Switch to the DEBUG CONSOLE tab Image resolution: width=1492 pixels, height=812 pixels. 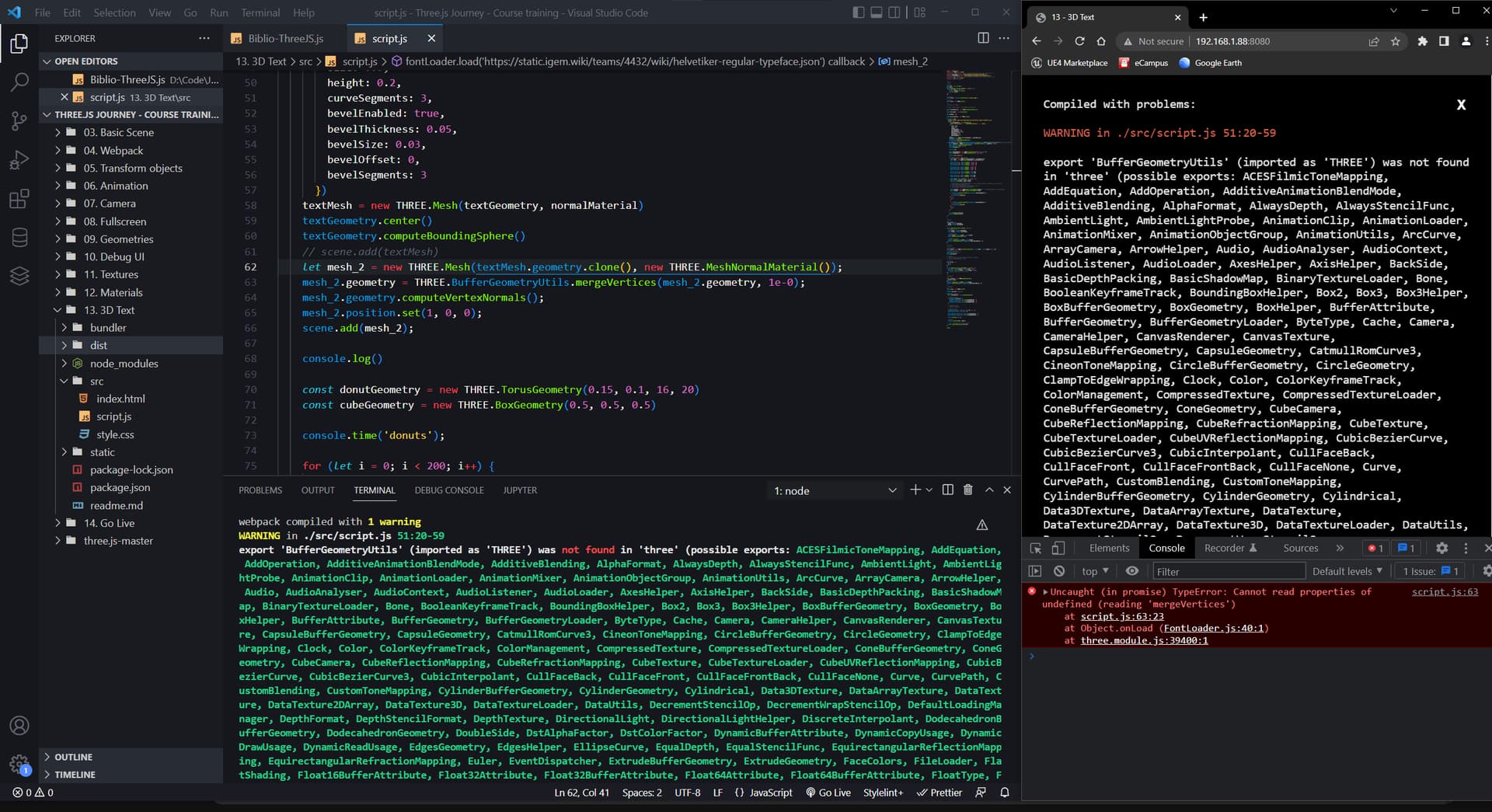point(449,490)
